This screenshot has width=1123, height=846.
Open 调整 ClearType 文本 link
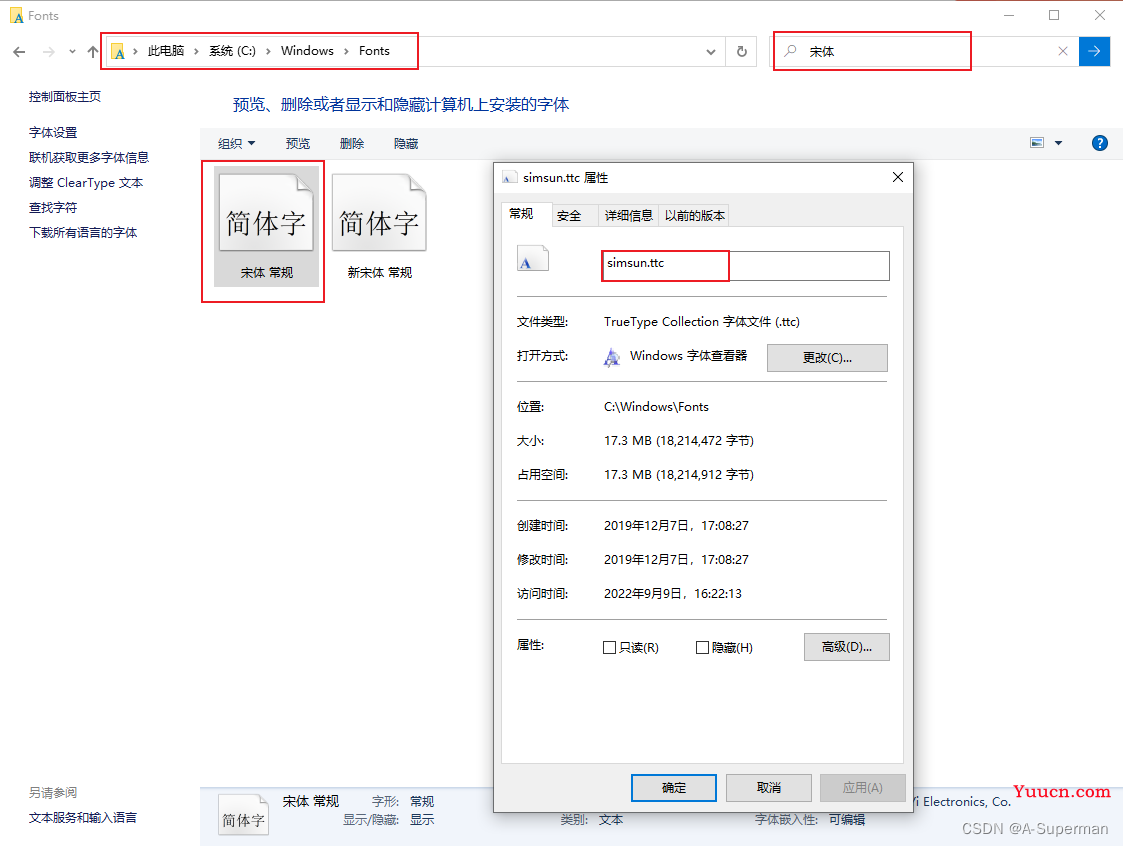[86, 183]
